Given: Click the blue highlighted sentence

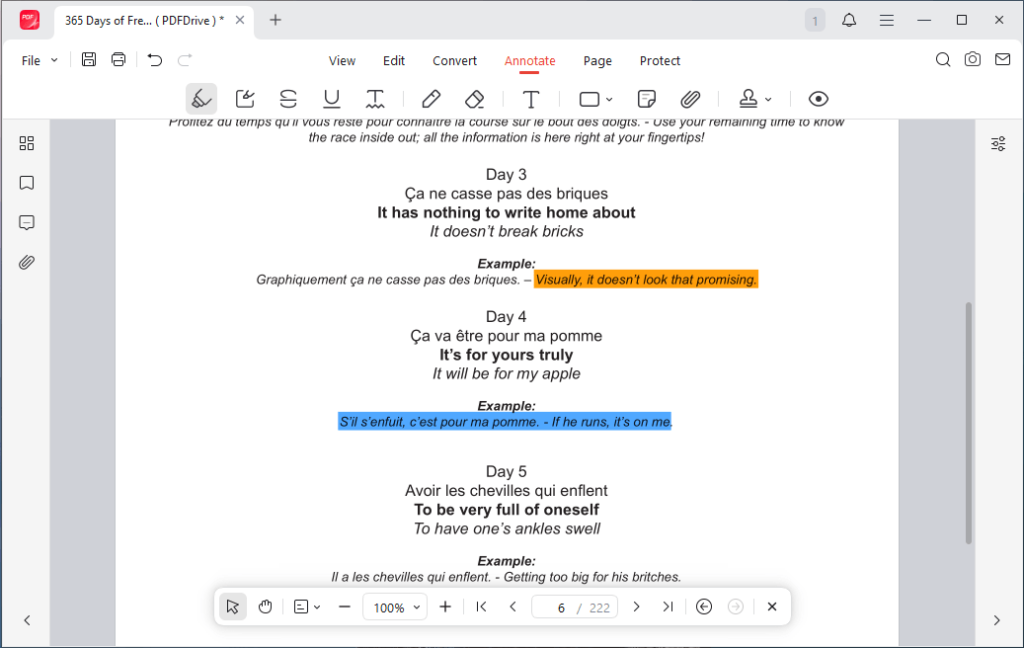Looking at the screenshot, I should tap(505, 422).
